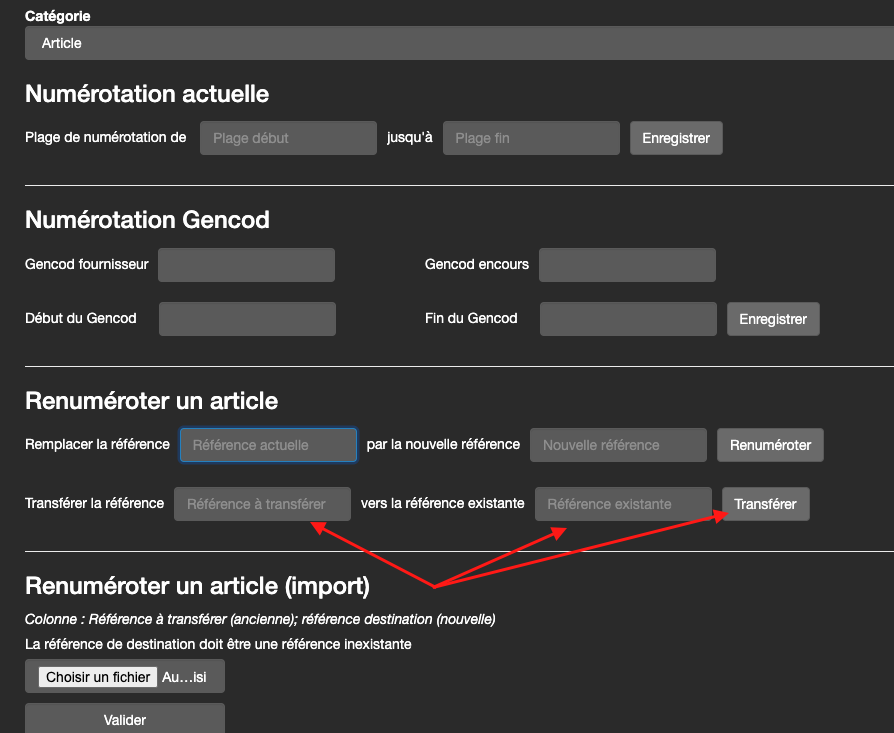This screenshot has width=894, height=733.
Task: Select the Référence existante input
Action: 623,504
